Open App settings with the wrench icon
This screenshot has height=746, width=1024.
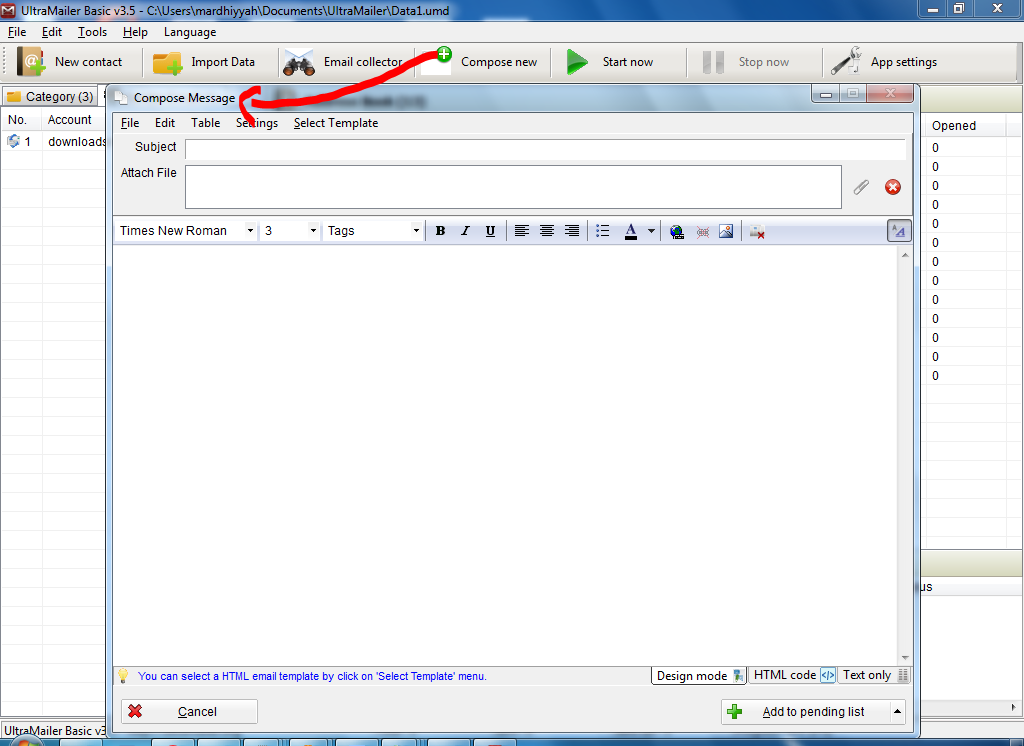tap(846, 61)
